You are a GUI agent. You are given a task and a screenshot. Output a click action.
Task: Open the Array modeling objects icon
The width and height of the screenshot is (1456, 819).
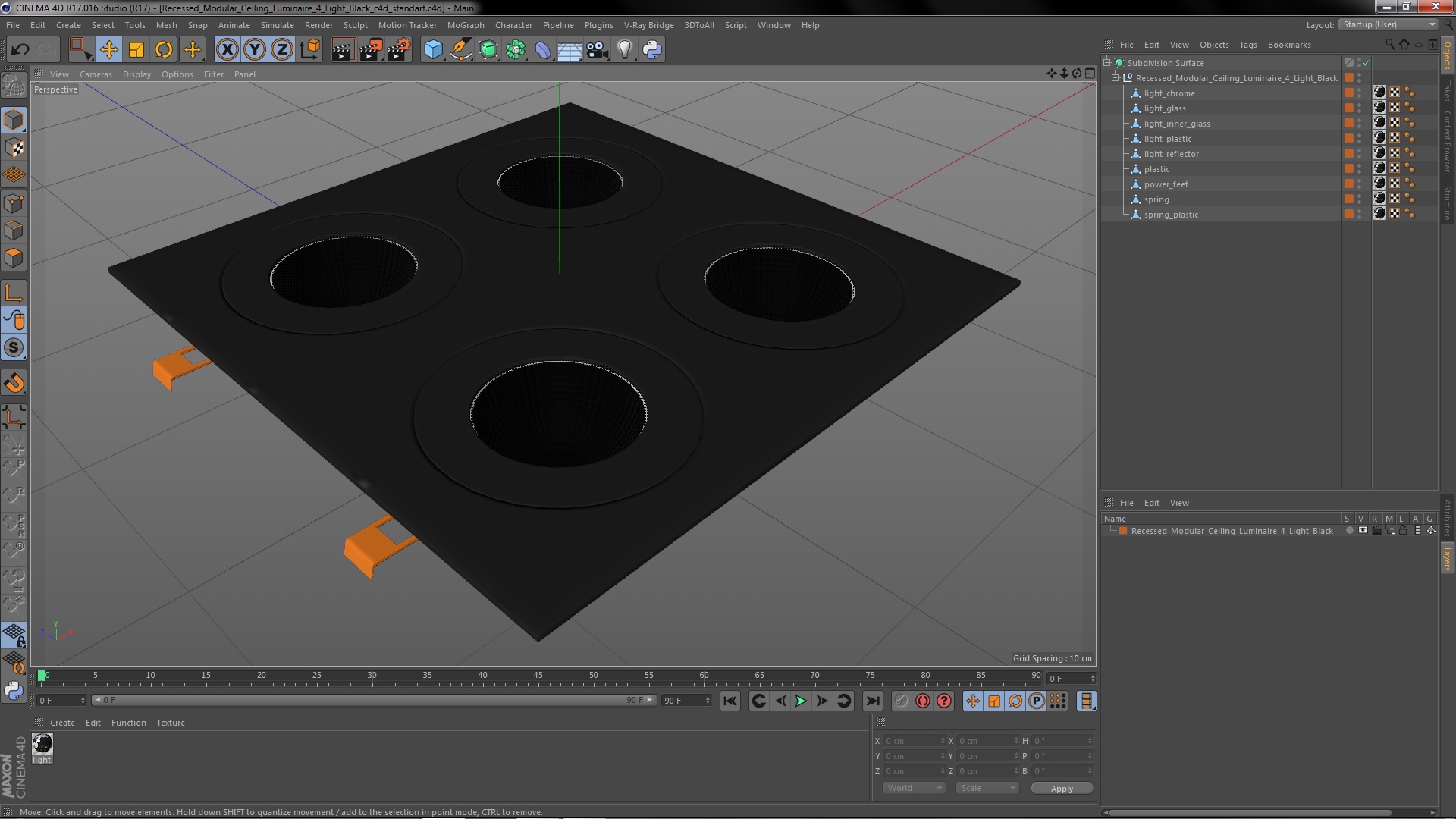point(516,50)
